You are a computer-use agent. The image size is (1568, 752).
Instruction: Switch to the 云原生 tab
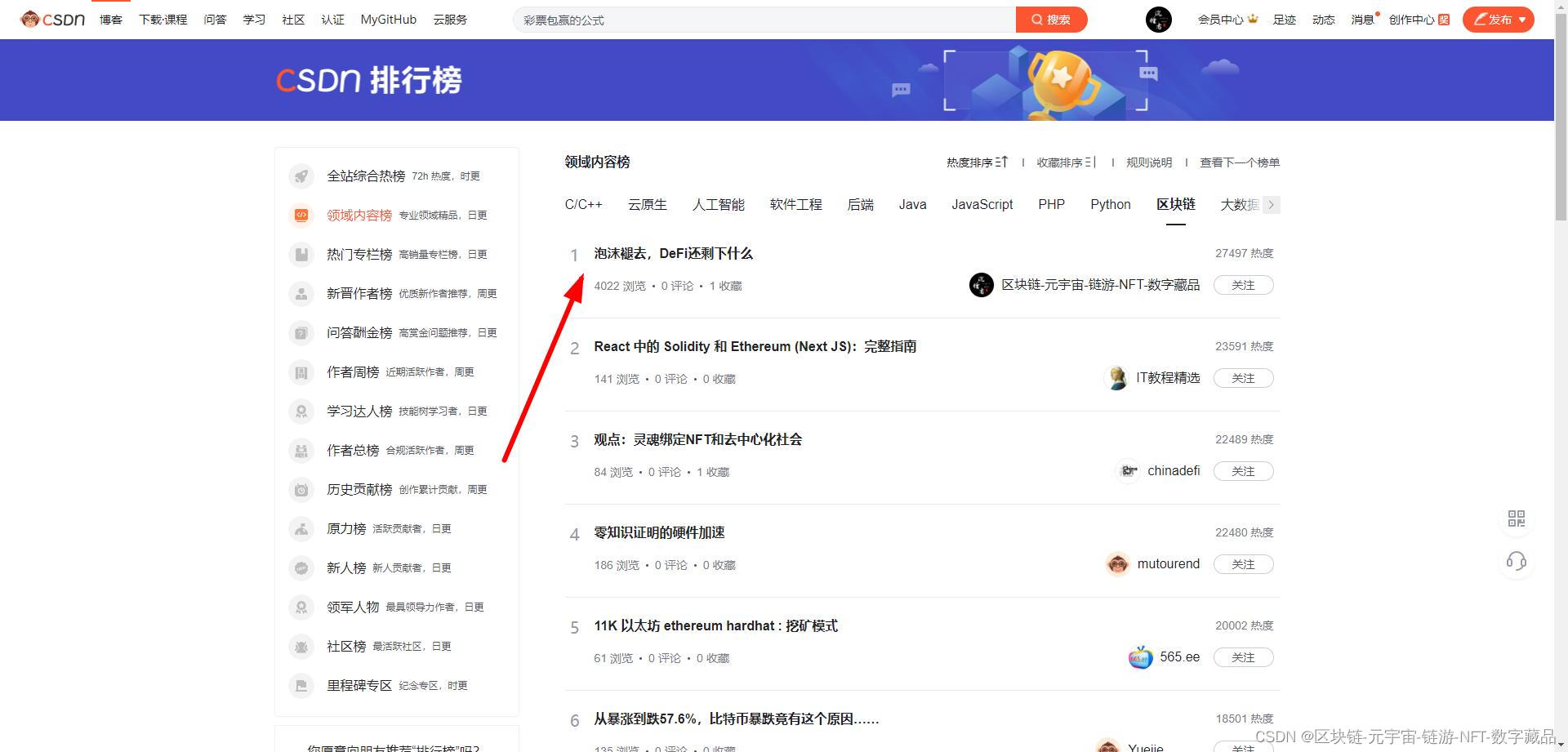[648, 205]
